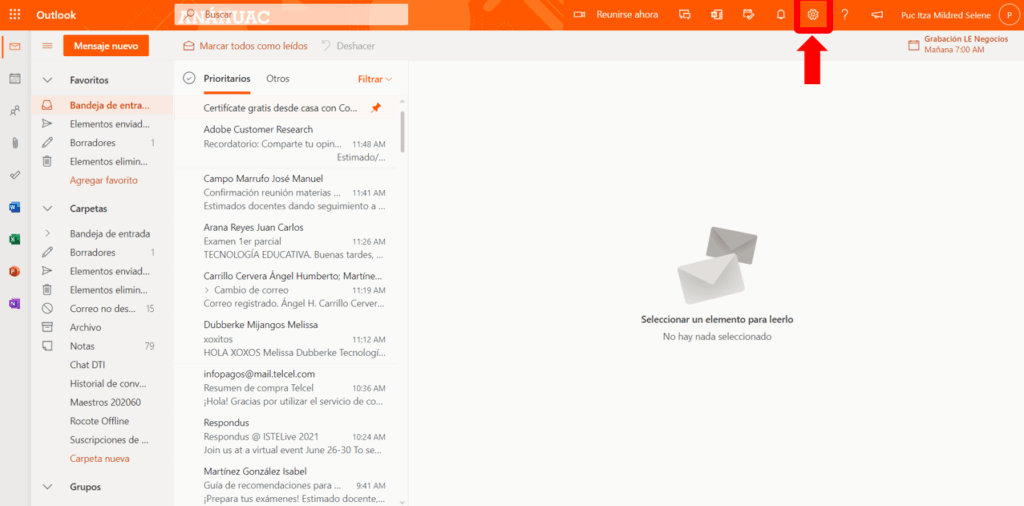Click the Mensaje nuevo button
This screenshot has height=506, width=1024.
[x=105, y=46]
